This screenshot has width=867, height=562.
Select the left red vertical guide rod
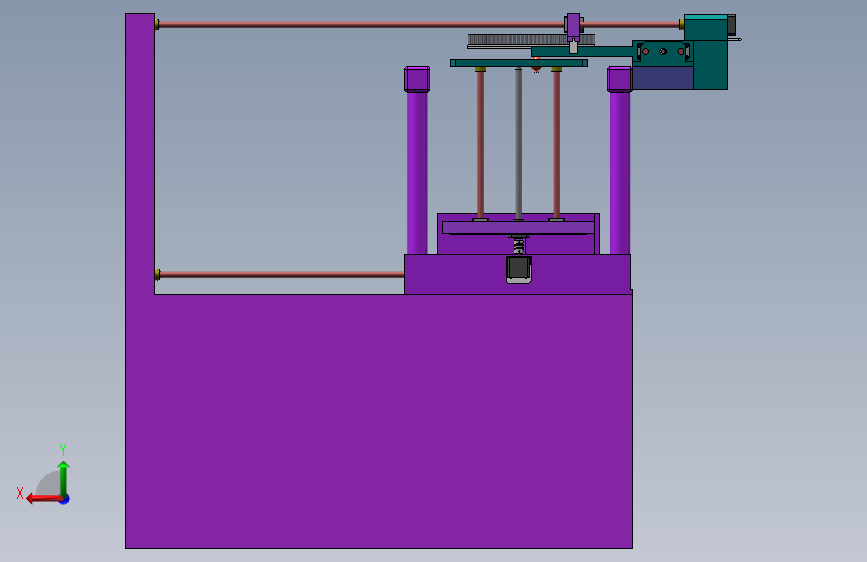tap(480, 144)
